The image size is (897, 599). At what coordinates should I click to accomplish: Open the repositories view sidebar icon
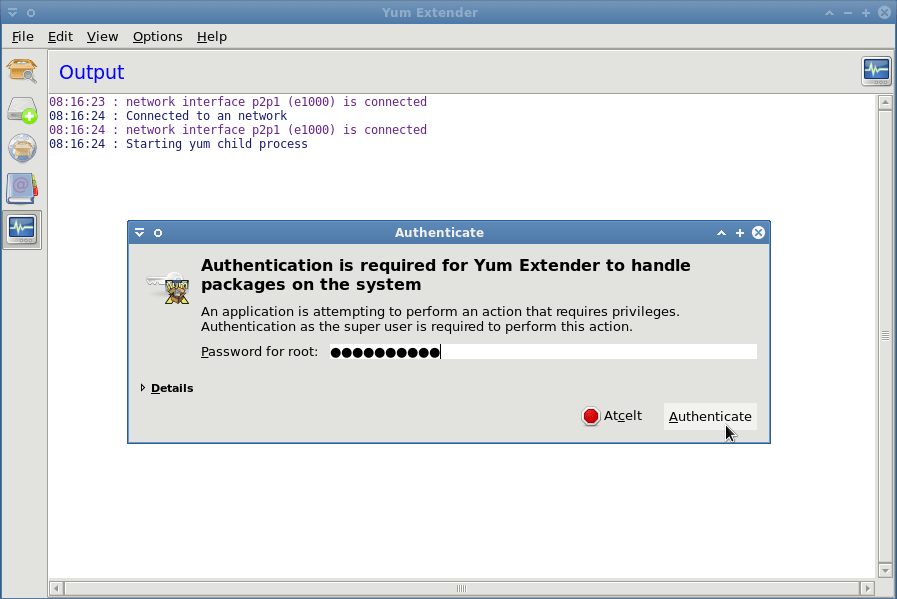coord(22,148)
